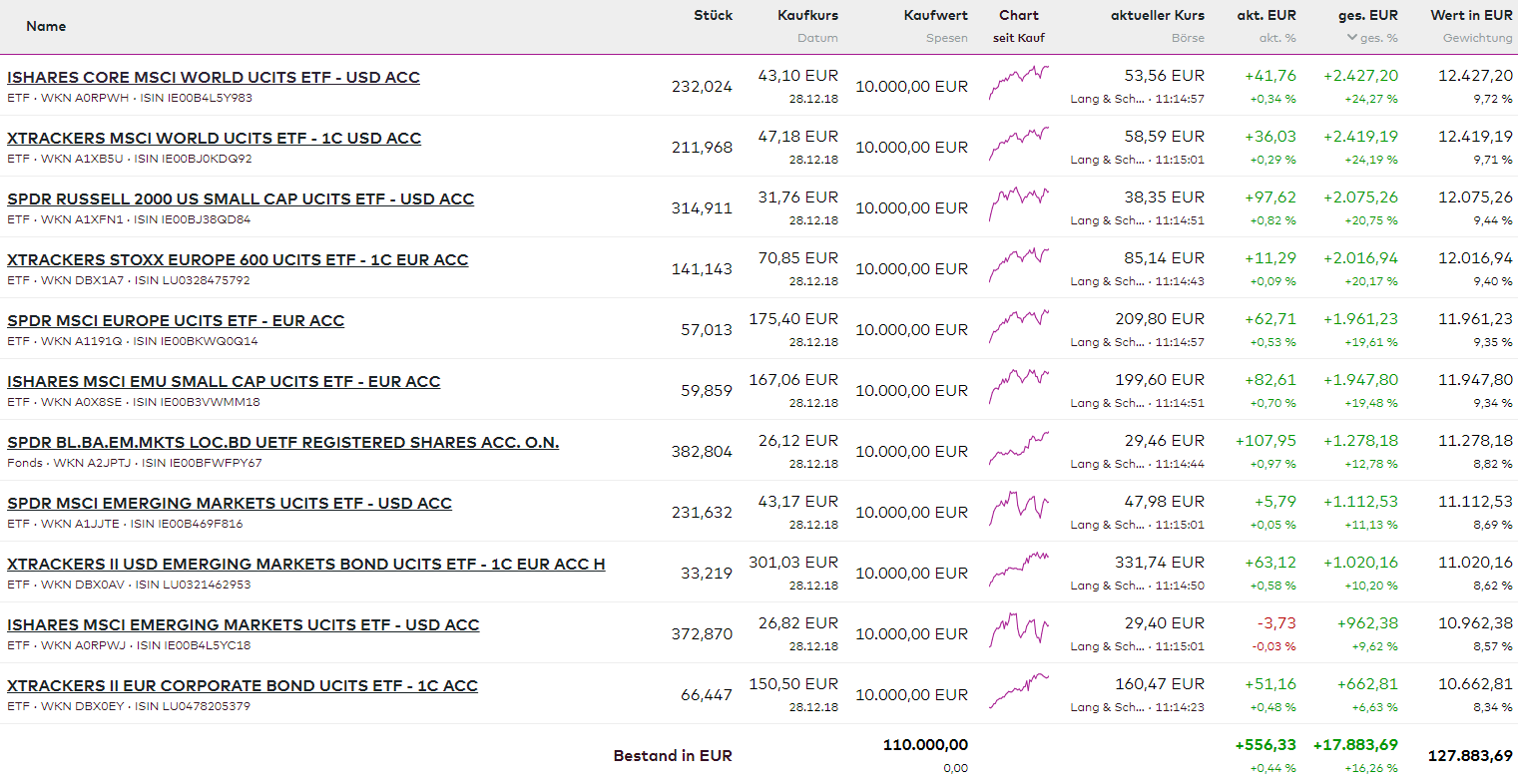Open the SPDR BL.BA.EM.MKTS LOC.BD fund link

click(x=282, y=443)
